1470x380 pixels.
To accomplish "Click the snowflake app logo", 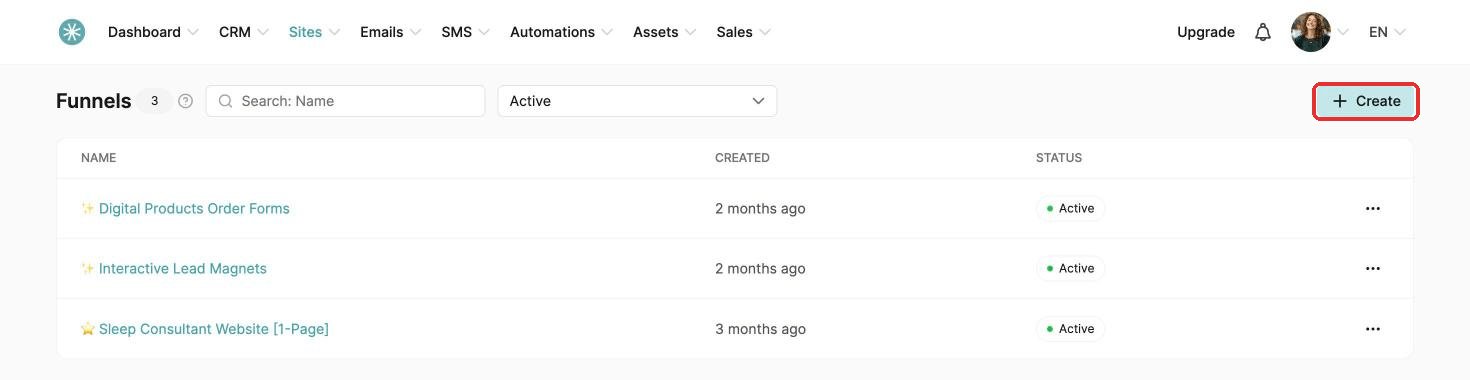I will point(71,32).
